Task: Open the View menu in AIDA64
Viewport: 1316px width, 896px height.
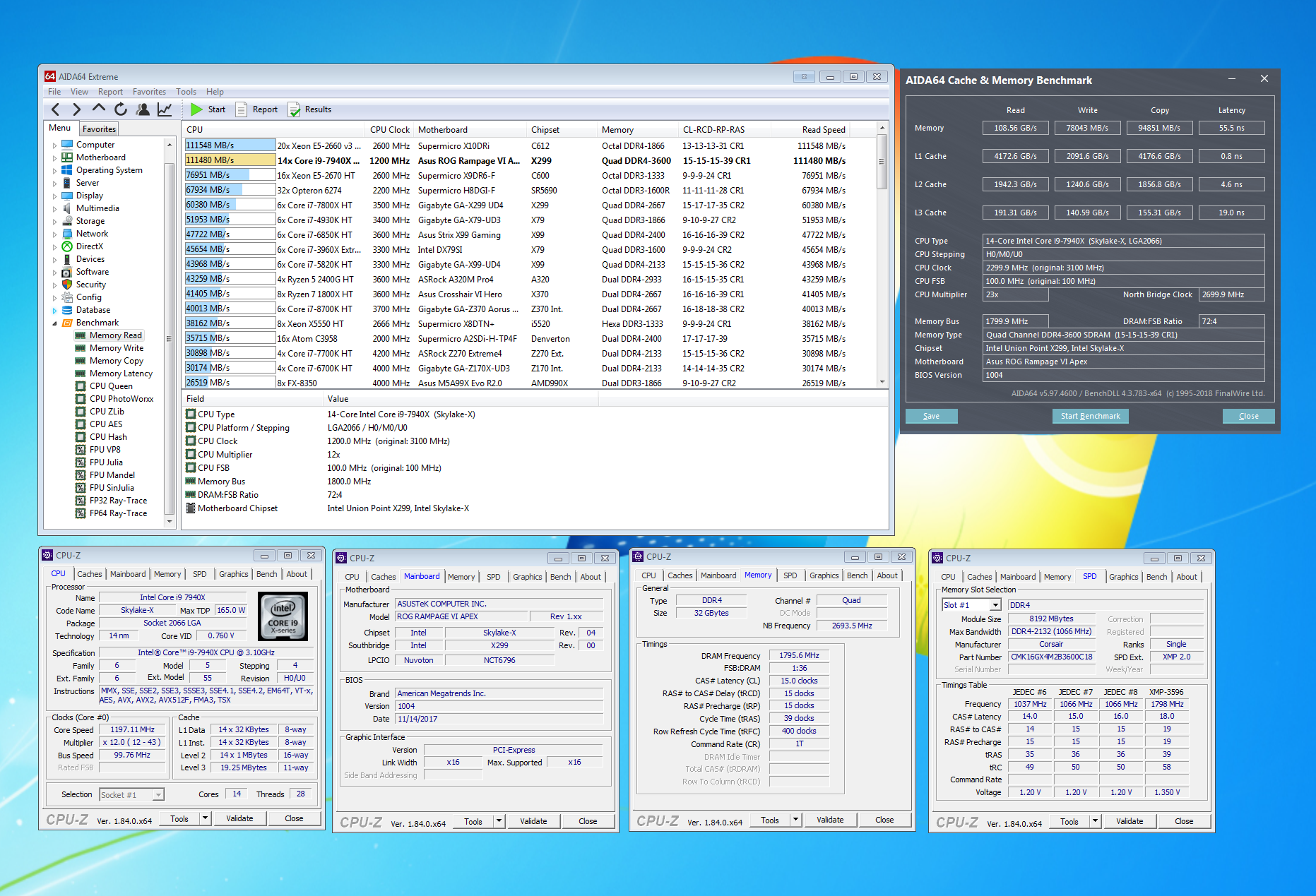Action: pyautogui.click(x=79, y=92)
